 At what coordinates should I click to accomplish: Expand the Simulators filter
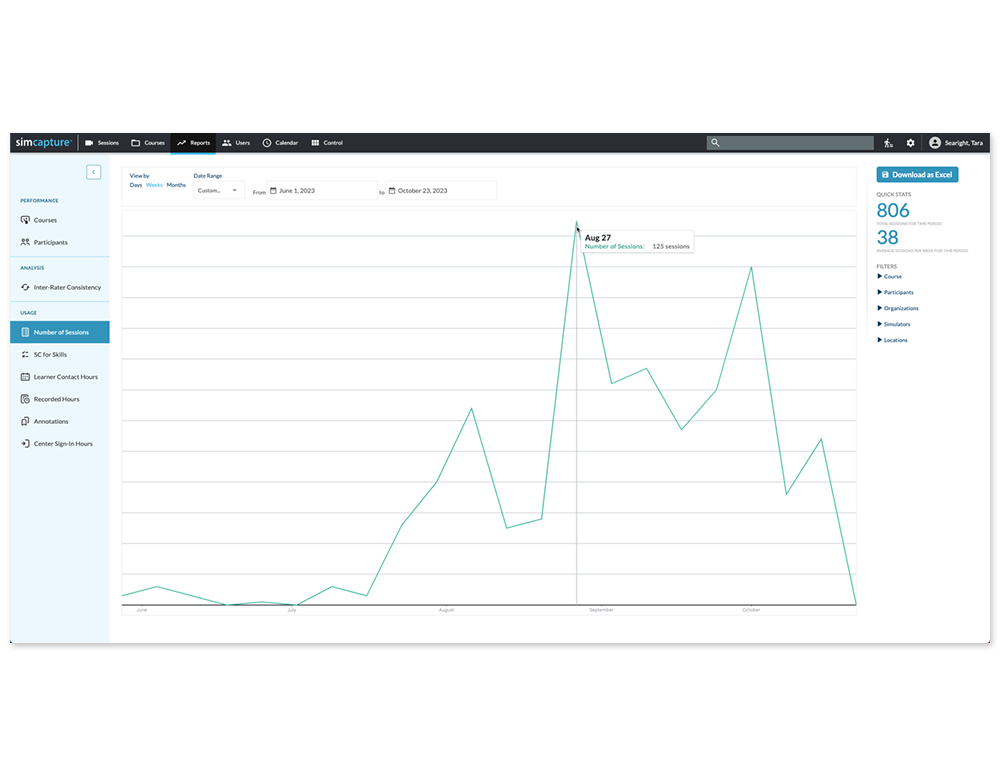tap(893, 324)
